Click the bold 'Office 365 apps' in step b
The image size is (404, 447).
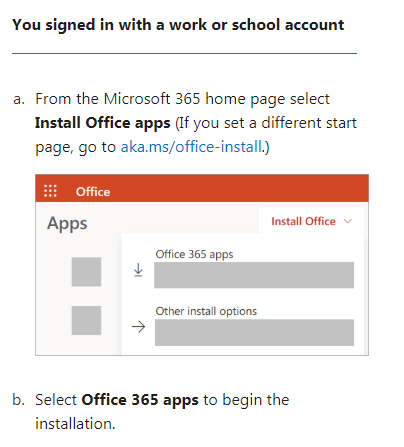pos(140,400)
